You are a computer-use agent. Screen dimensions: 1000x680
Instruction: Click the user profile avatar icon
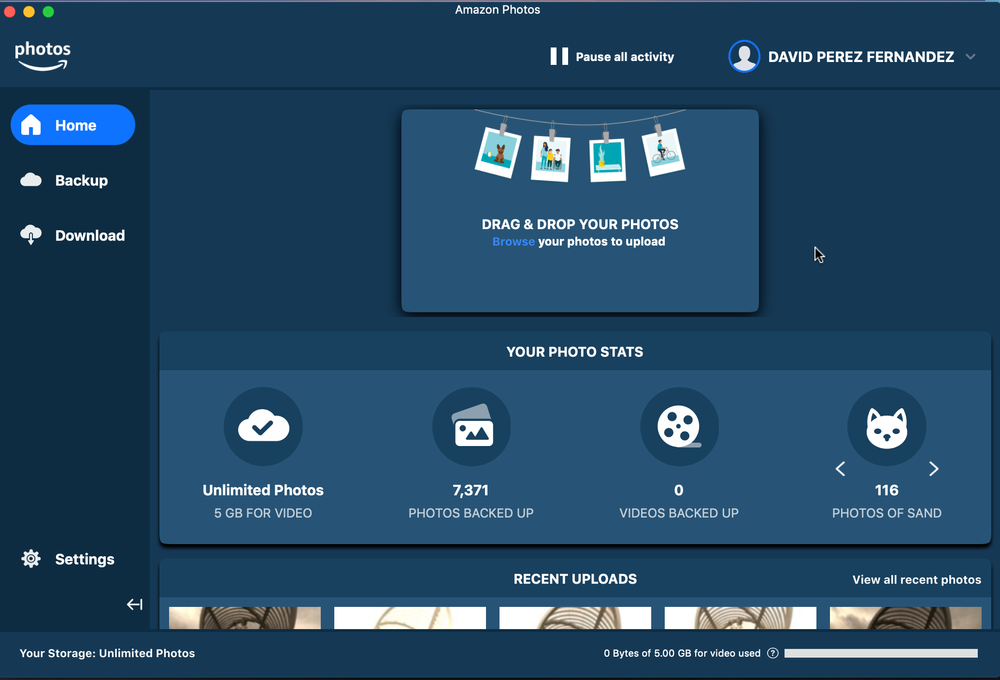744,56
